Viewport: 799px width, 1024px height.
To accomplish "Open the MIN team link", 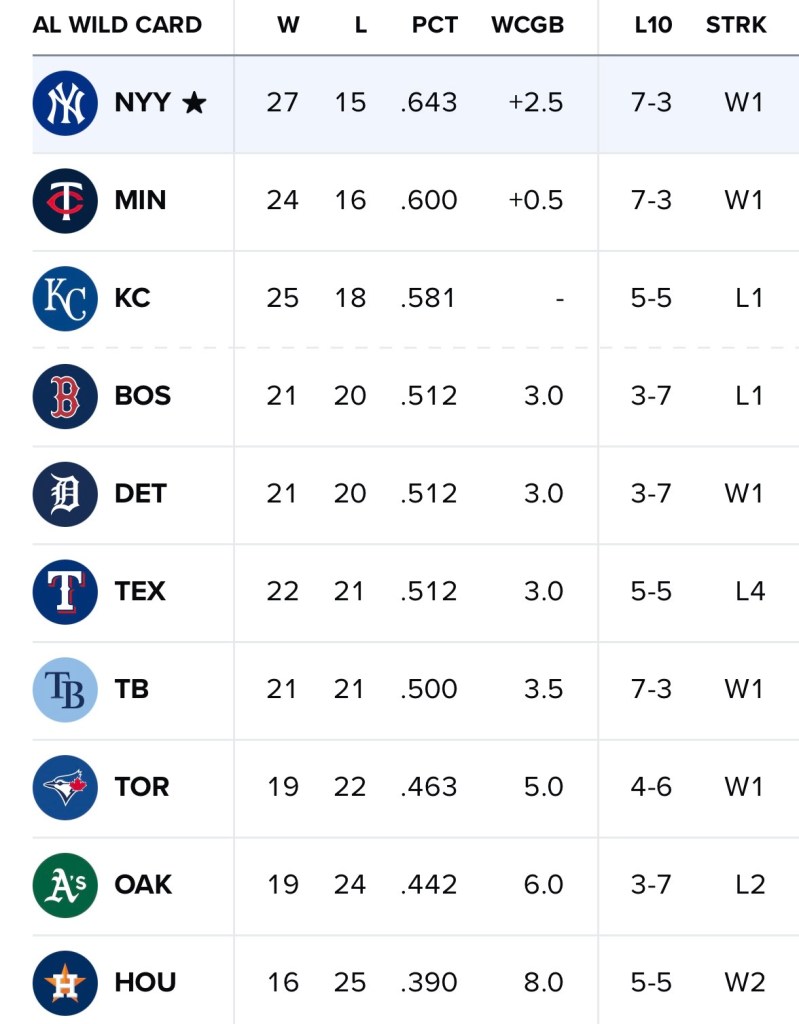I will [x=140, y=201].
